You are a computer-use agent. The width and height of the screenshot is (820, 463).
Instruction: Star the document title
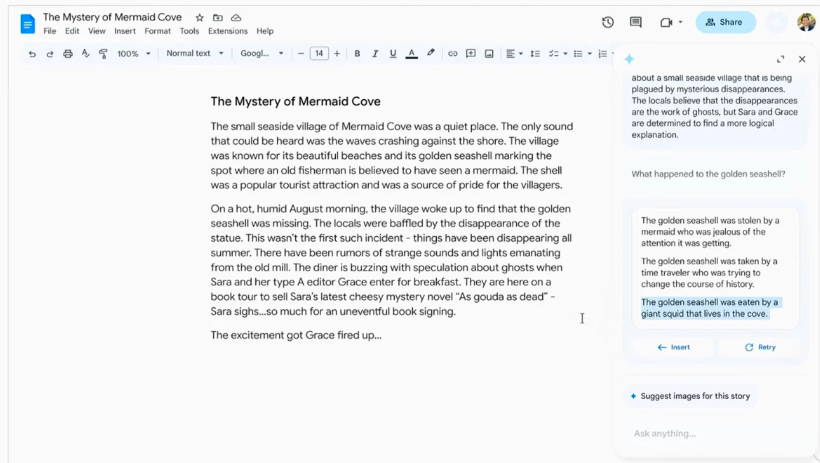tap(199, 18)
